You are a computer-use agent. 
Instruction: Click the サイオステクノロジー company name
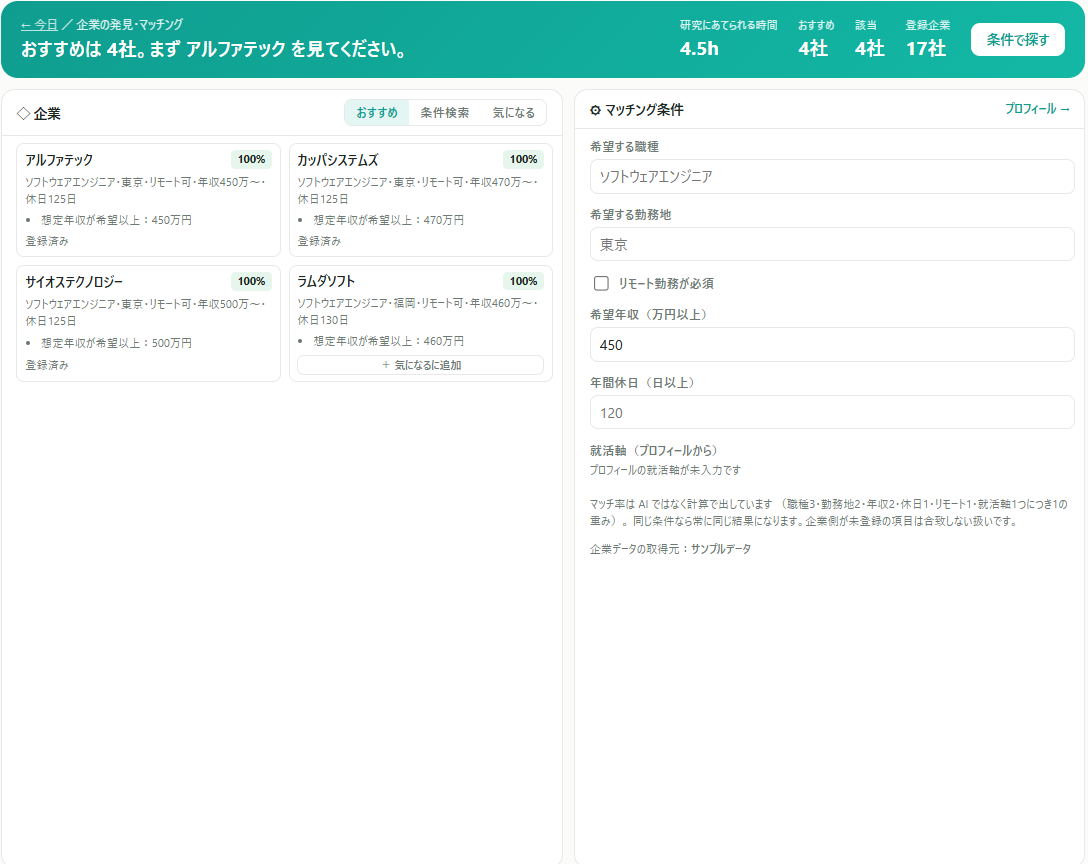[x=74, y=282]
